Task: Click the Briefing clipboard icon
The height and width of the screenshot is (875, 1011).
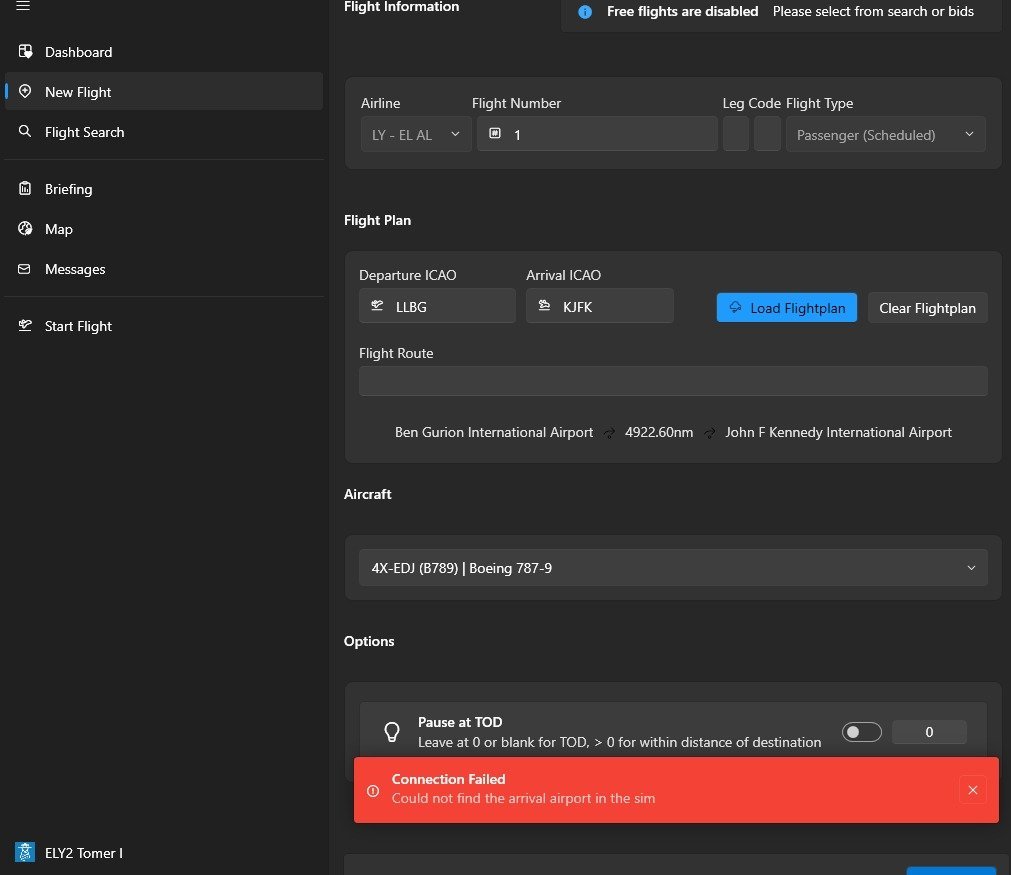Action: (26, 189)
